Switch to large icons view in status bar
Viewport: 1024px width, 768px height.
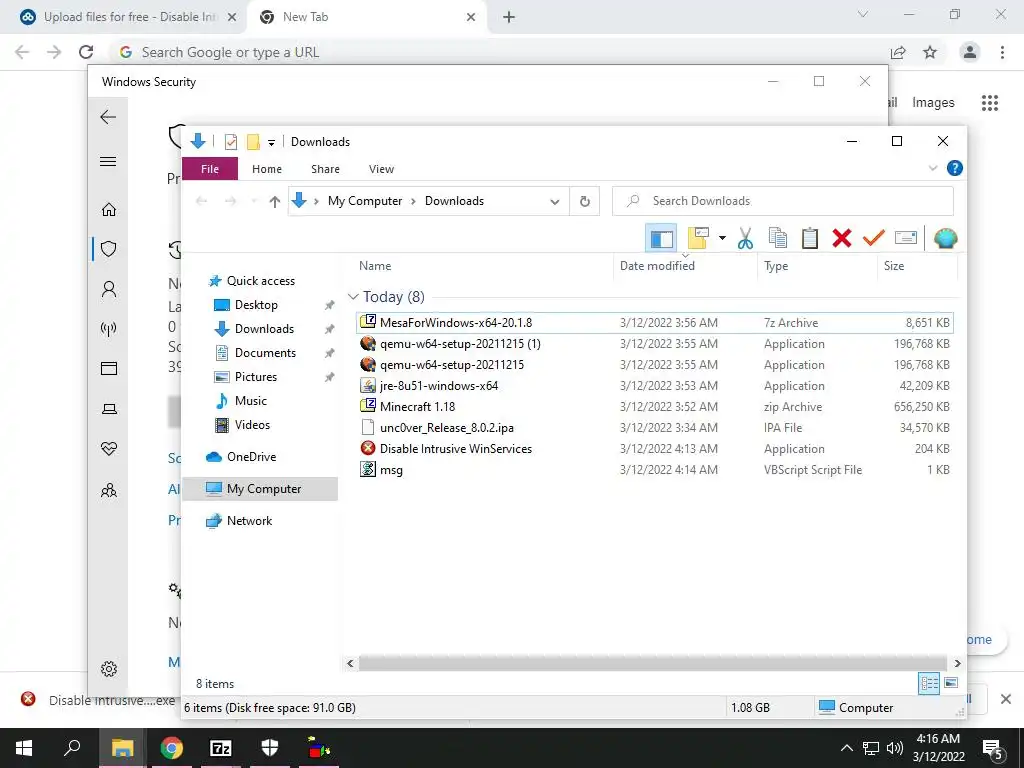pos(951,683)
